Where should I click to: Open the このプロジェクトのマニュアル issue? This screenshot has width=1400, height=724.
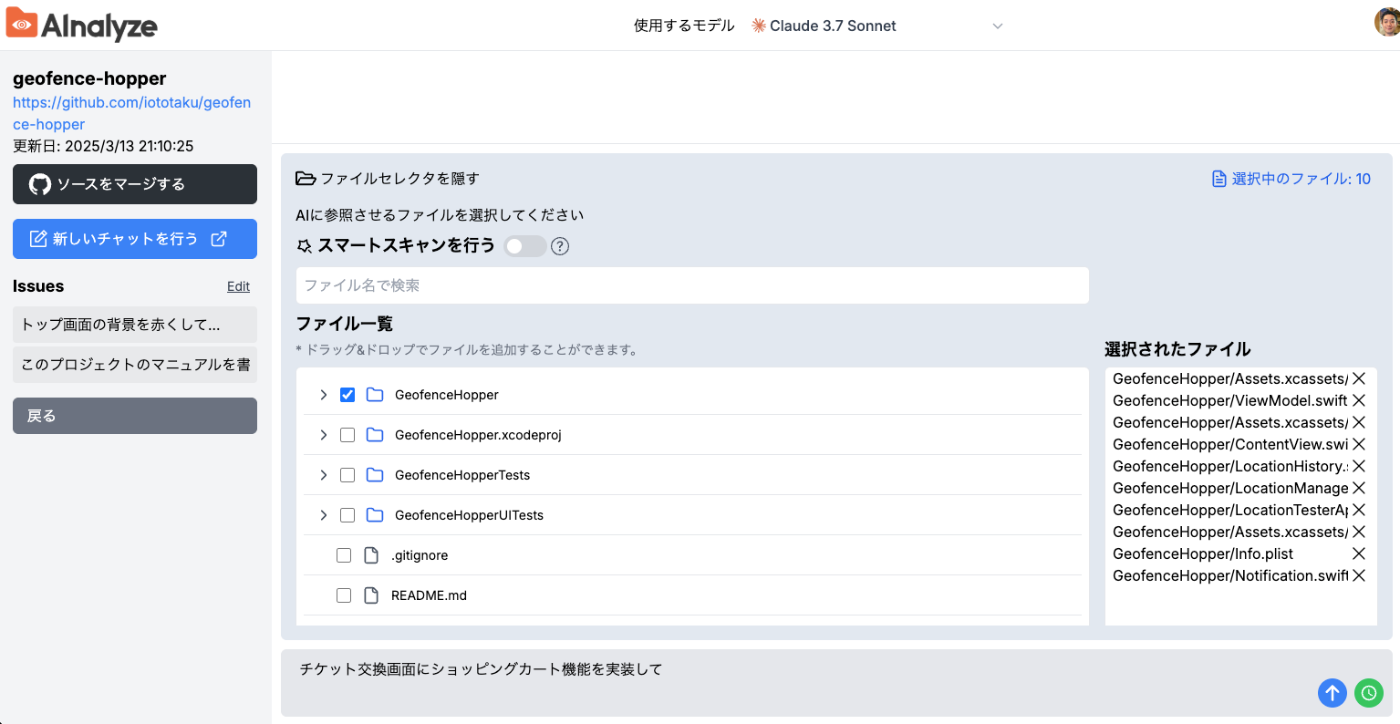point(134,365)
